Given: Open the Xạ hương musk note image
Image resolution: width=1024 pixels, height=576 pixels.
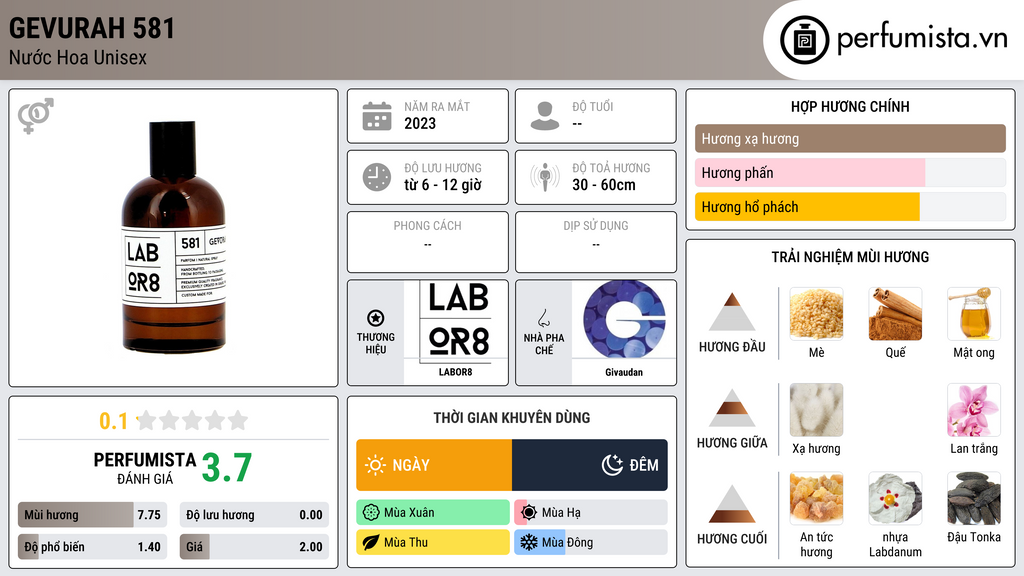Looking at the screenshot, I should [816, 410].
